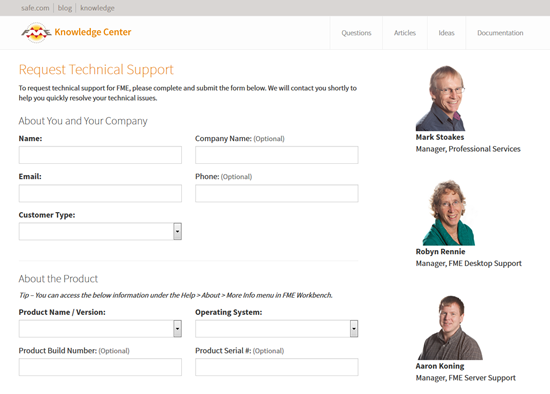Click Robyn Rennie's photo
550x394 pixels.
tap(449, 213)
